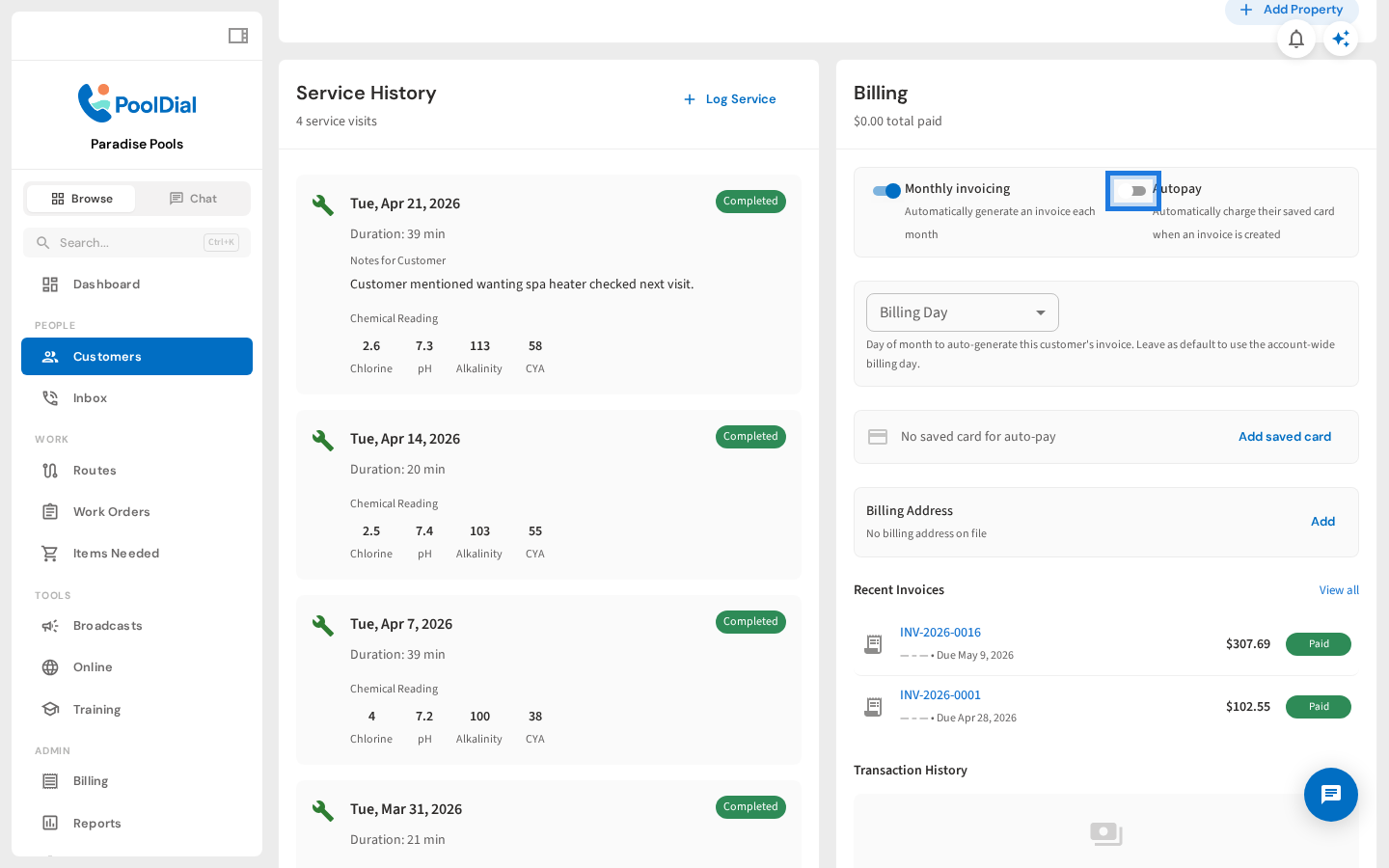This screenshot has height=868, width=1389.
Task: Click the '4 service visits' text
Action: pos(337,122)
